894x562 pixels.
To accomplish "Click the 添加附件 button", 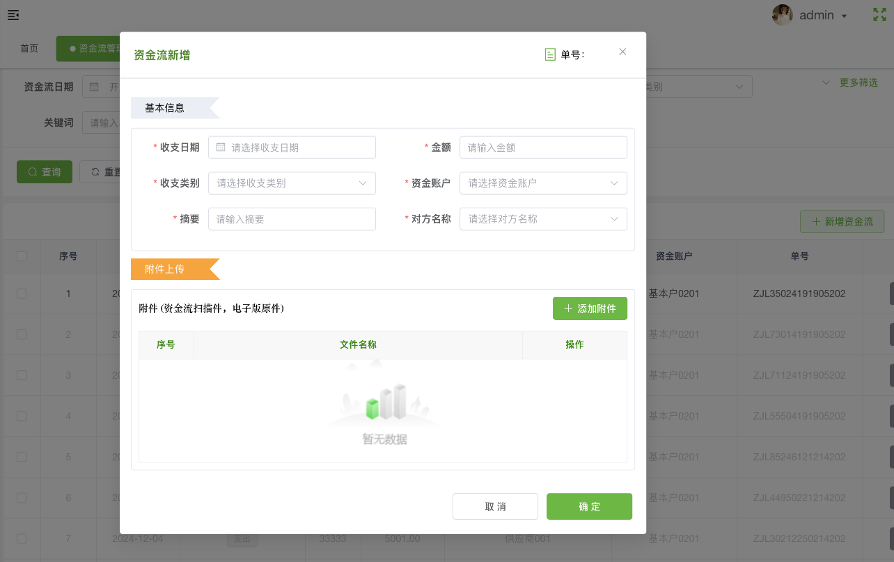I will click(x=590, y=308).
